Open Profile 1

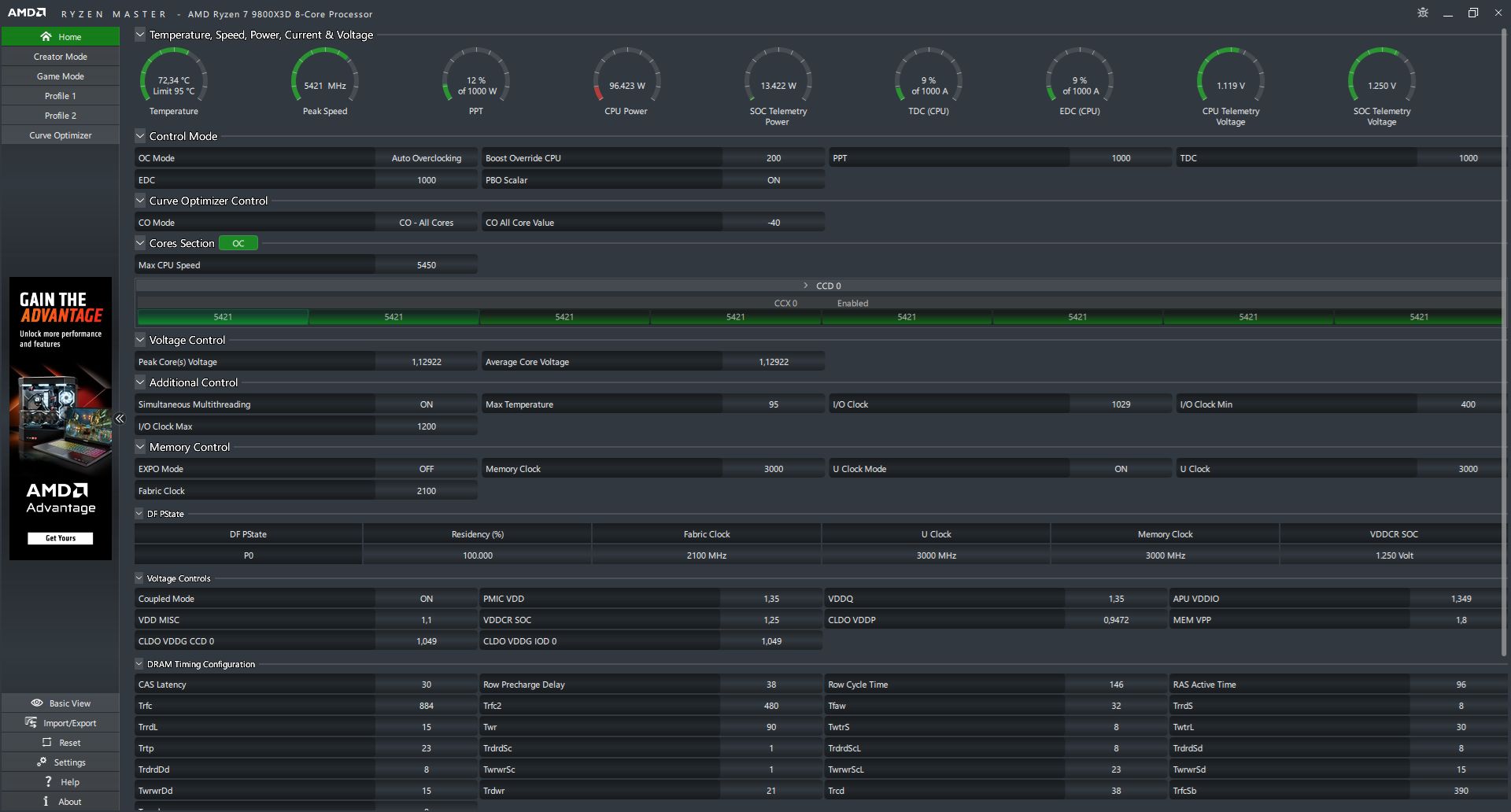tap(61, 96)
